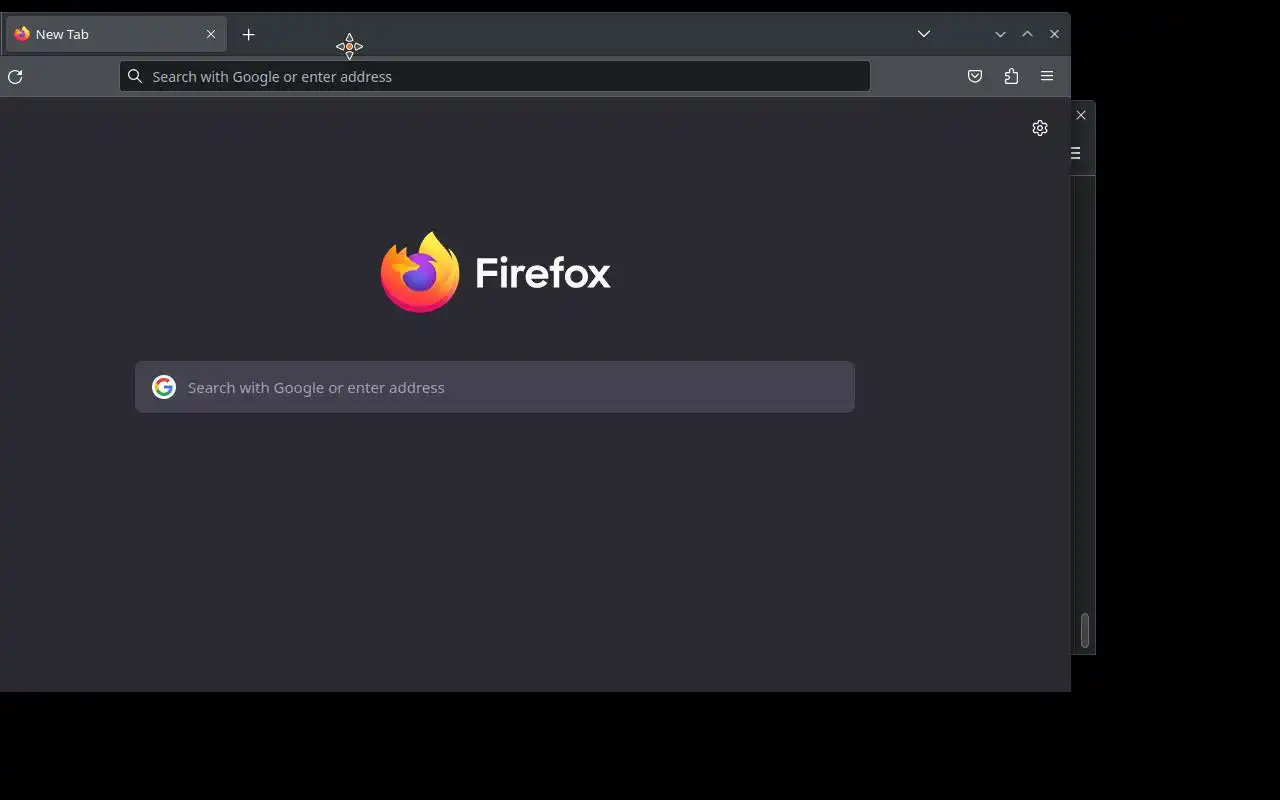Open Save to Pocket button

click(975, 76)
